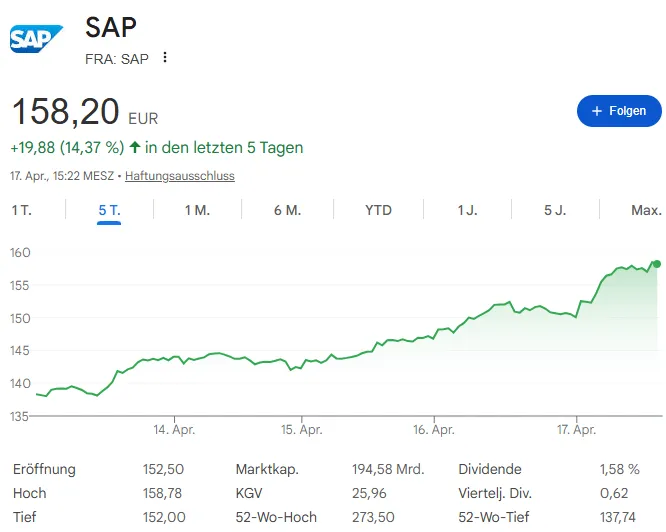Open the three-dot more options menu
This screenshot has width=666, height=532.
[165, 58]
